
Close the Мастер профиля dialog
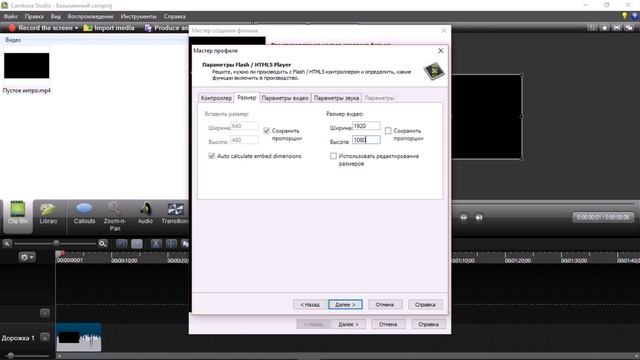(440, 51)
